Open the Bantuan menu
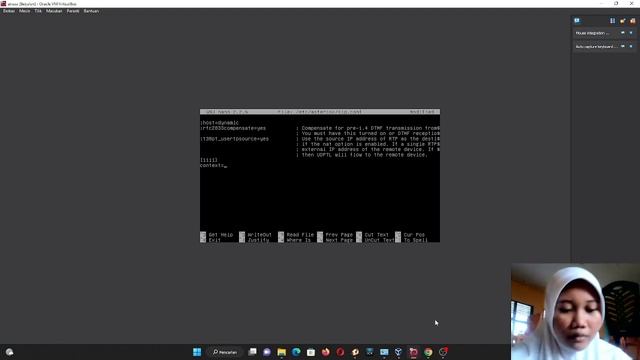Image resolution: width=640 pixels, height=360 pixels. pos(91,11)
